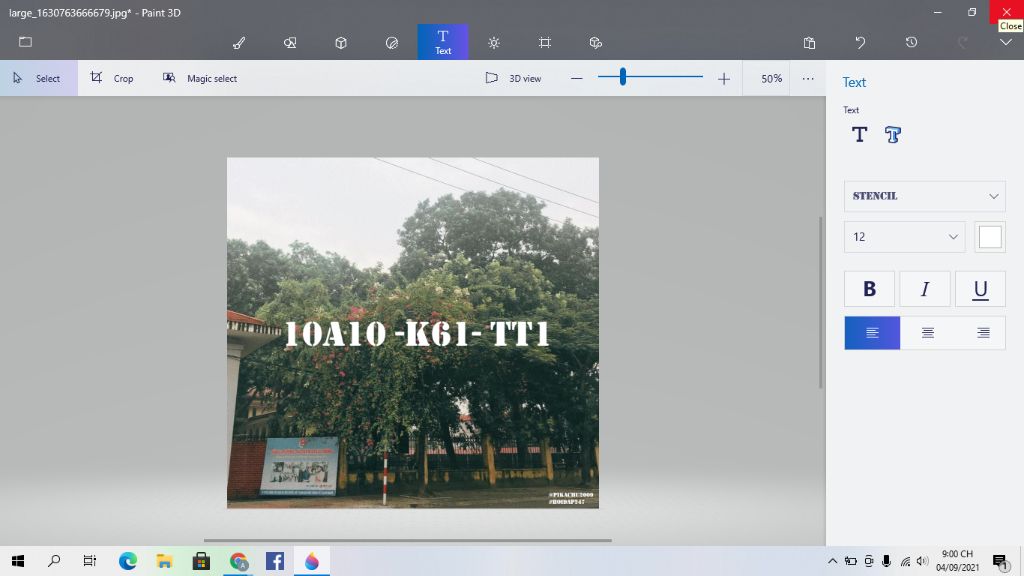Open the Effects panel

point(493,42)
